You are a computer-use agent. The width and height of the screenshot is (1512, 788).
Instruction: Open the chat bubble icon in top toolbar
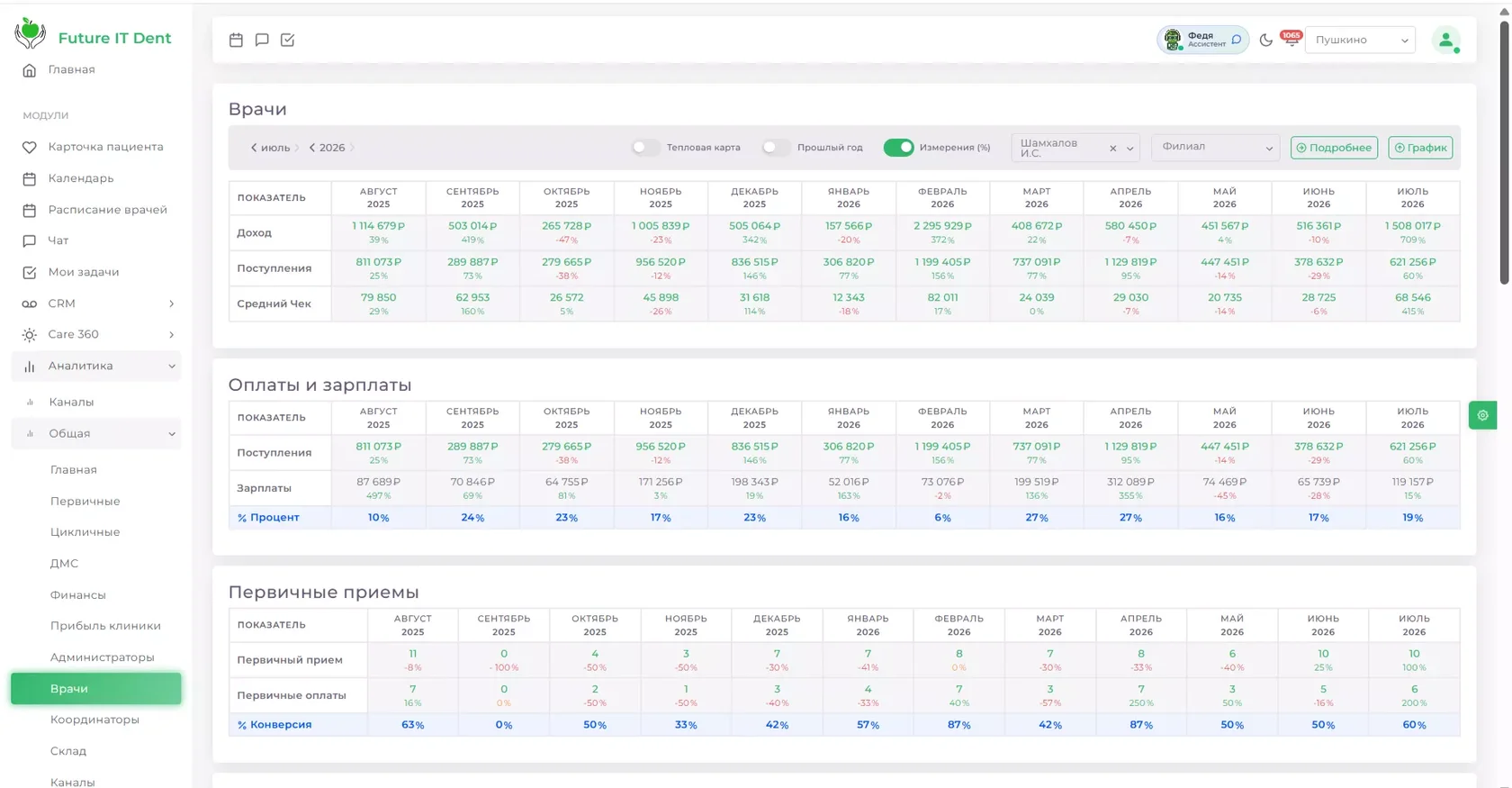click(x=262, y=40)
